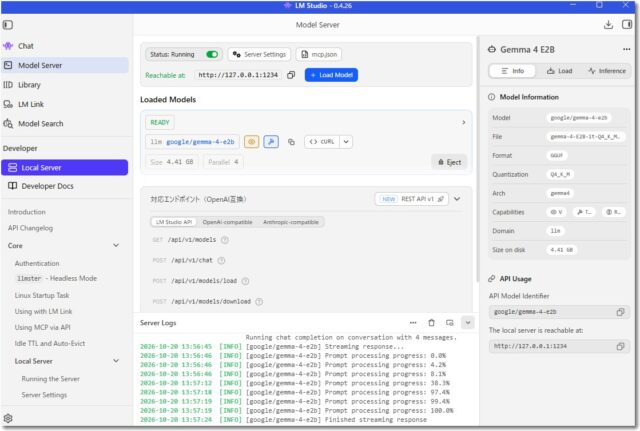Click the vision capability chip in Model Information
This screenshot has width=640, height=431.
pyautogui.click(x=556, y=212)
